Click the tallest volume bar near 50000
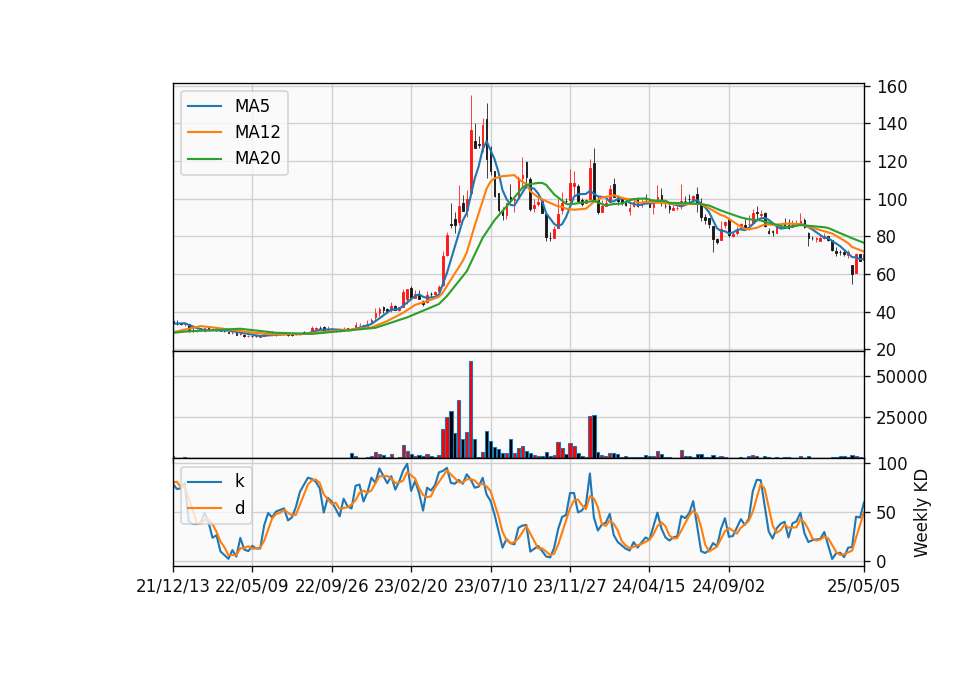The image size is (960, 690). pos(471,410)
